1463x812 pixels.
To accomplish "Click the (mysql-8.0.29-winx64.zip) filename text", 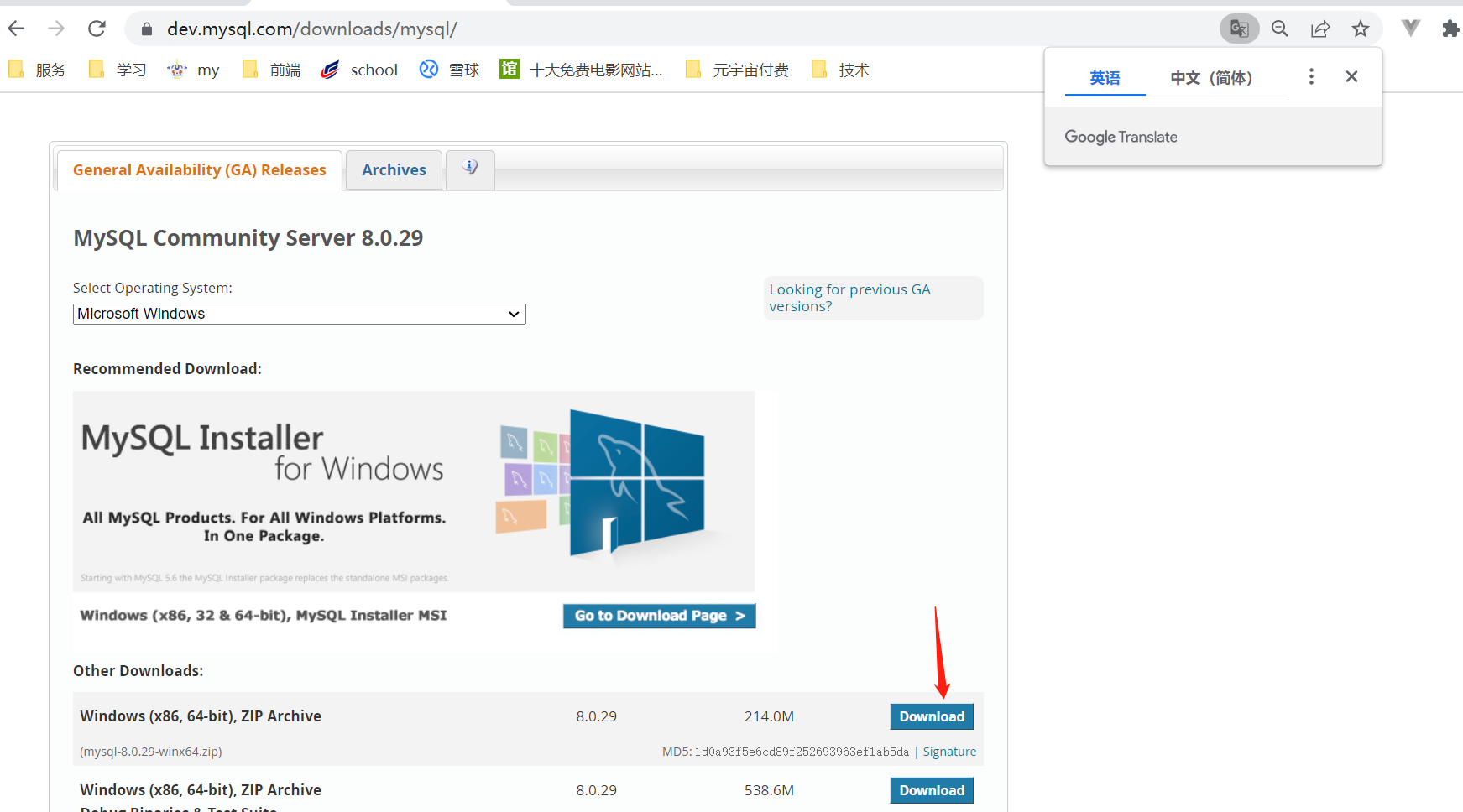I will (151, 752).
